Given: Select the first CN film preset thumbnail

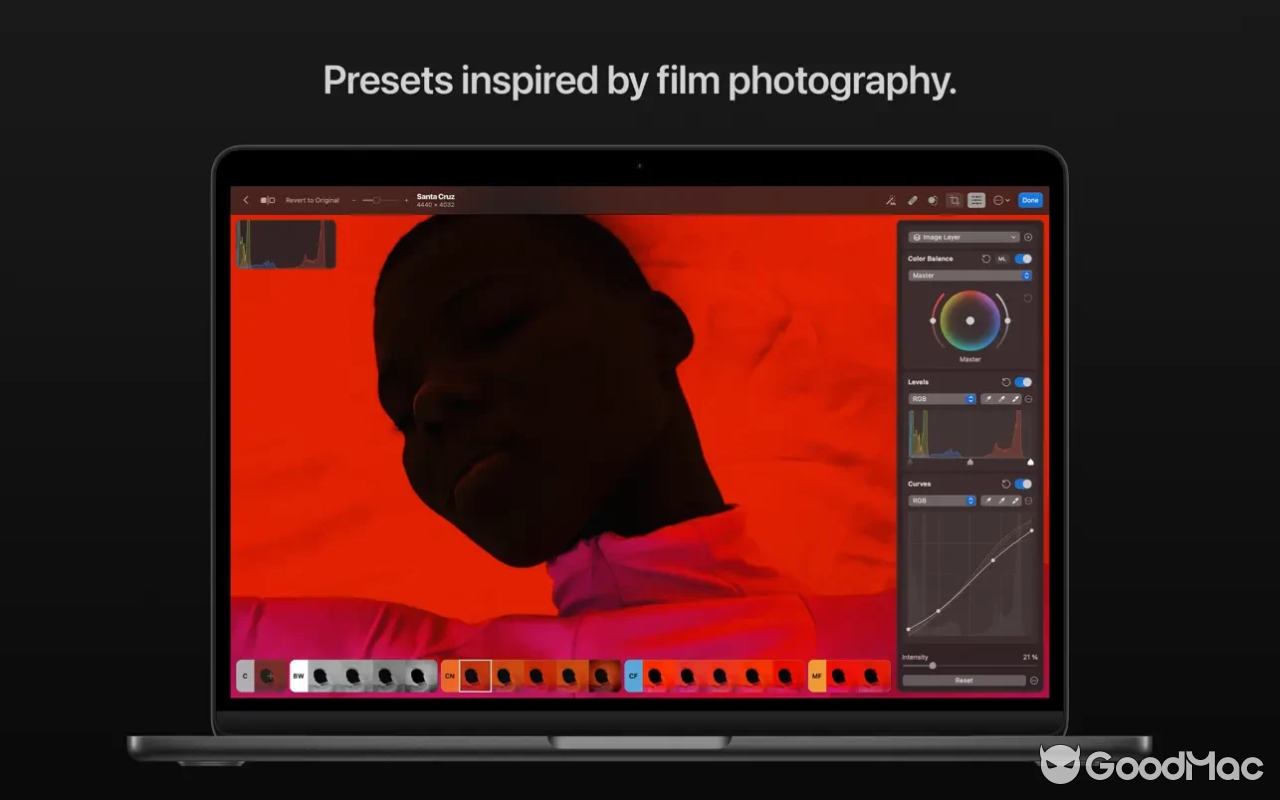Looking at the screenshot, I should pos(474,675).
